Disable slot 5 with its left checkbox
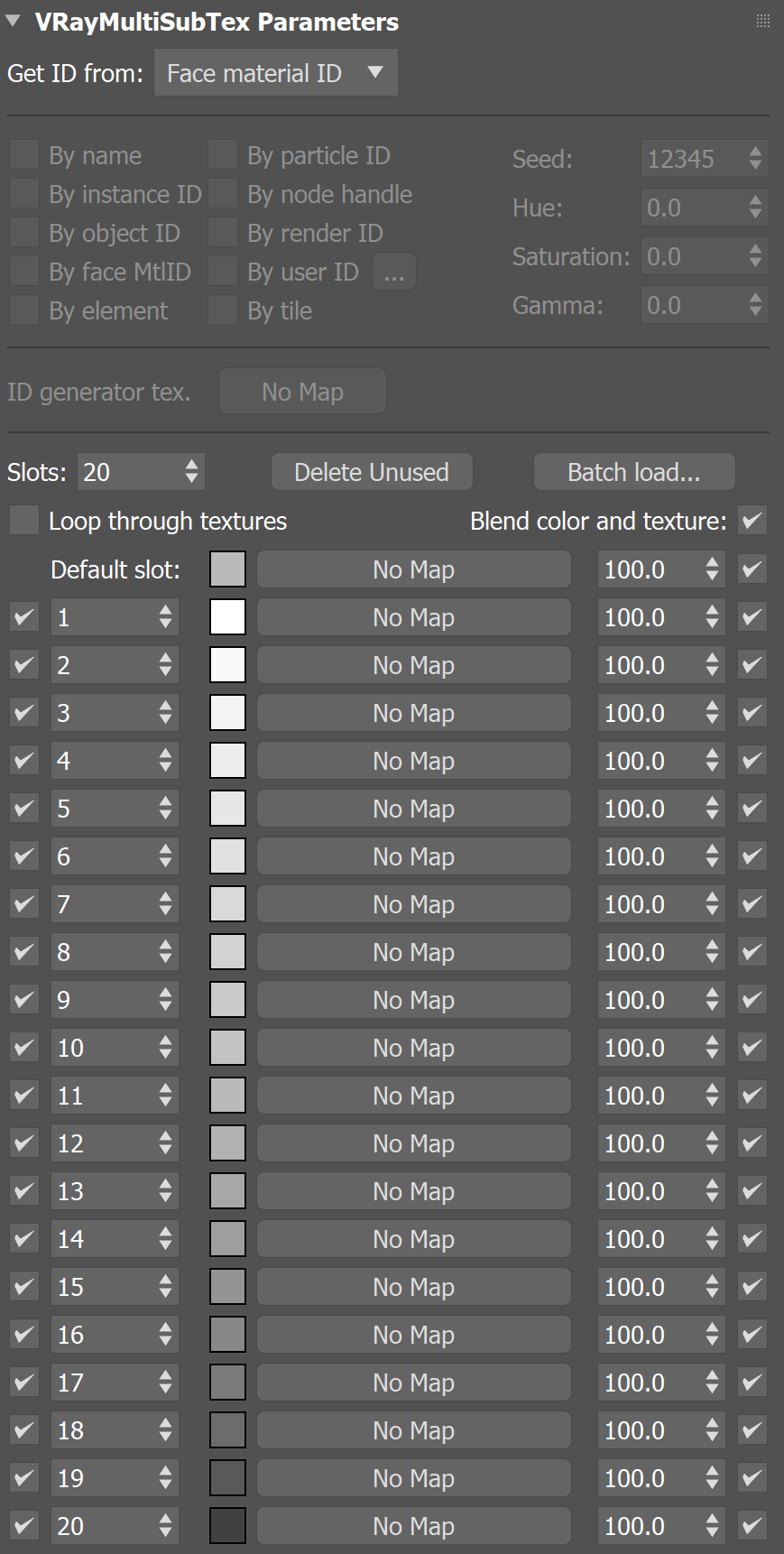This screenshot has width=784, height=1554. click(23, 808)
